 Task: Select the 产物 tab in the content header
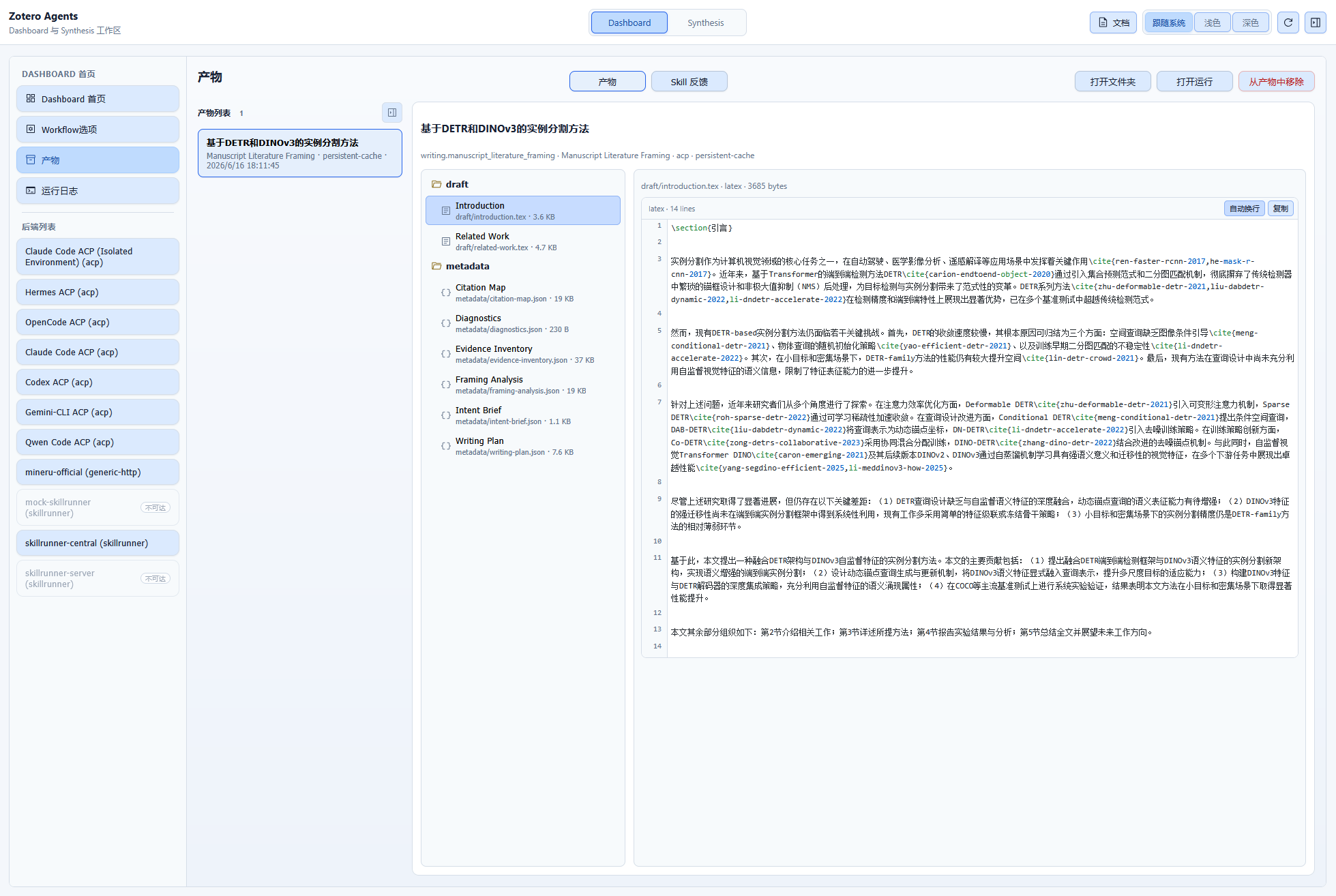[x=607, y=81]
